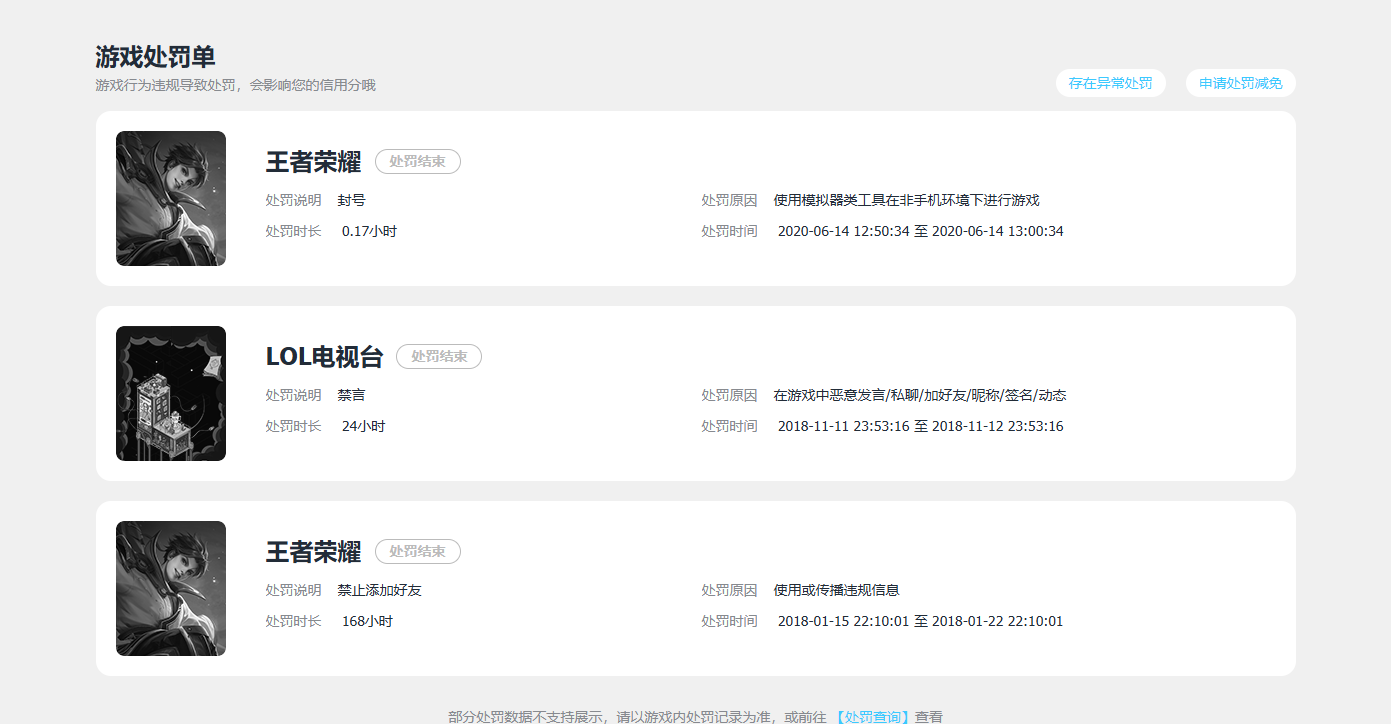The height and width of the screenshot is (724, 1391).
Task: Open the 申请处罚减免 request button
Action: tap(1241, 83)
